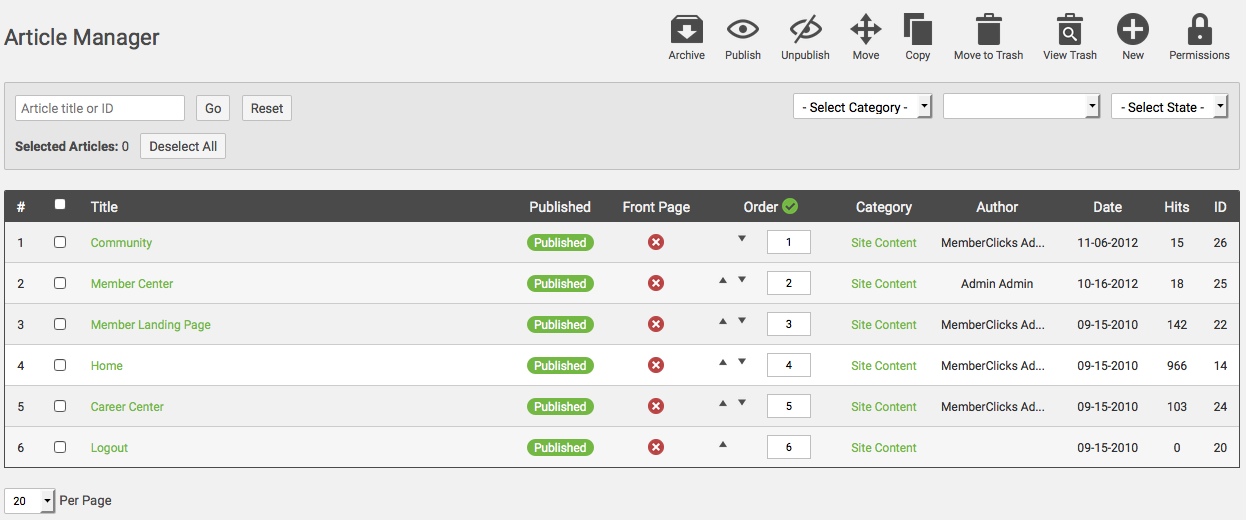Click the Article title or ID search field

pos(100,108)
